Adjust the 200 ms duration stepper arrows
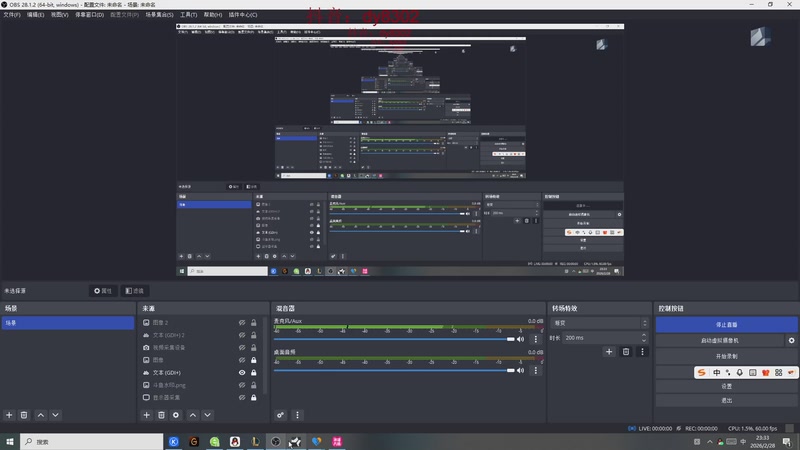This screenshot has height=450, width=800. point(644,338)
